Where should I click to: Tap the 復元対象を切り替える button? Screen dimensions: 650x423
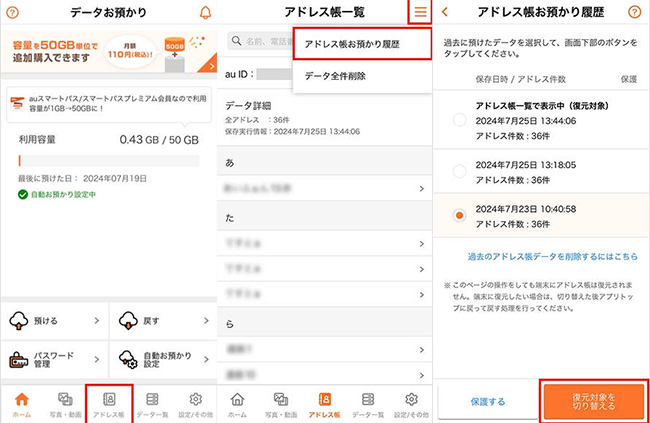(594, 401)
